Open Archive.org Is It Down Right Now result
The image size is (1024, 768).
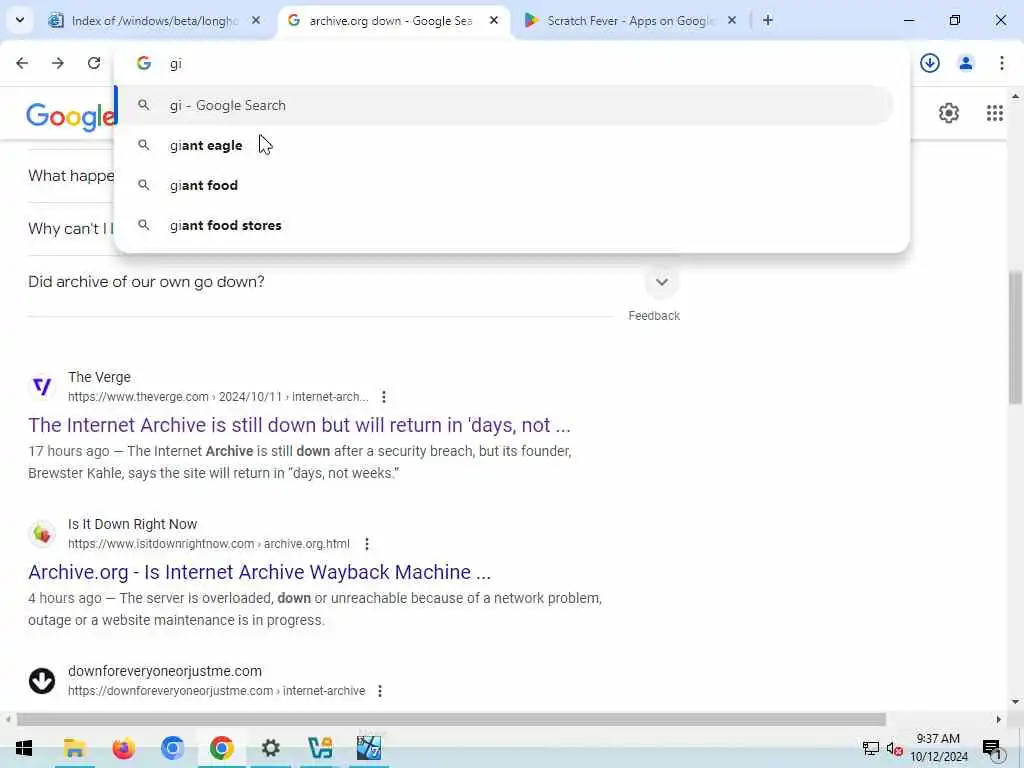(259, 572)
